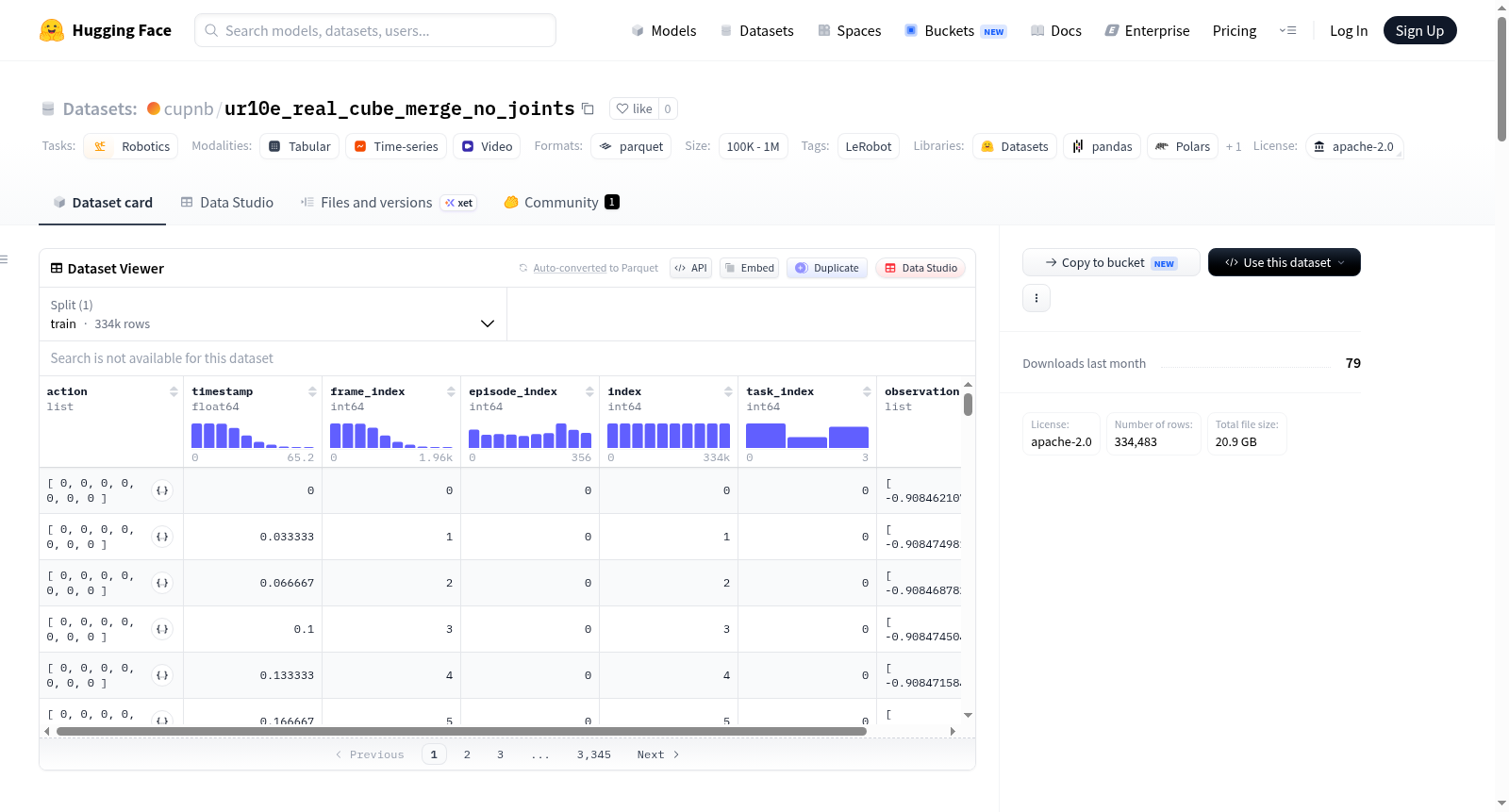
Task: Click the Time-series modality tag
Action: coord(396,146)
